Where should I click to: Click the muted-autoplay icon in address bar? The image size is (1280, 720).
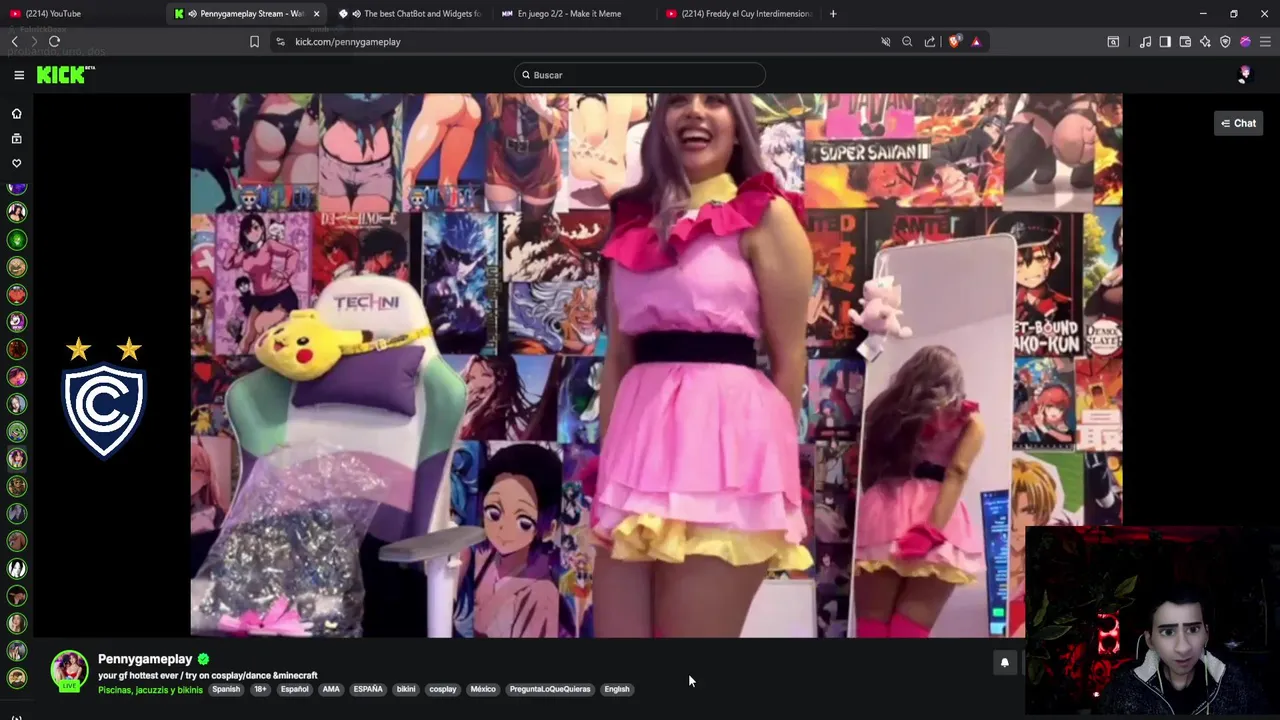coord(885,42)
